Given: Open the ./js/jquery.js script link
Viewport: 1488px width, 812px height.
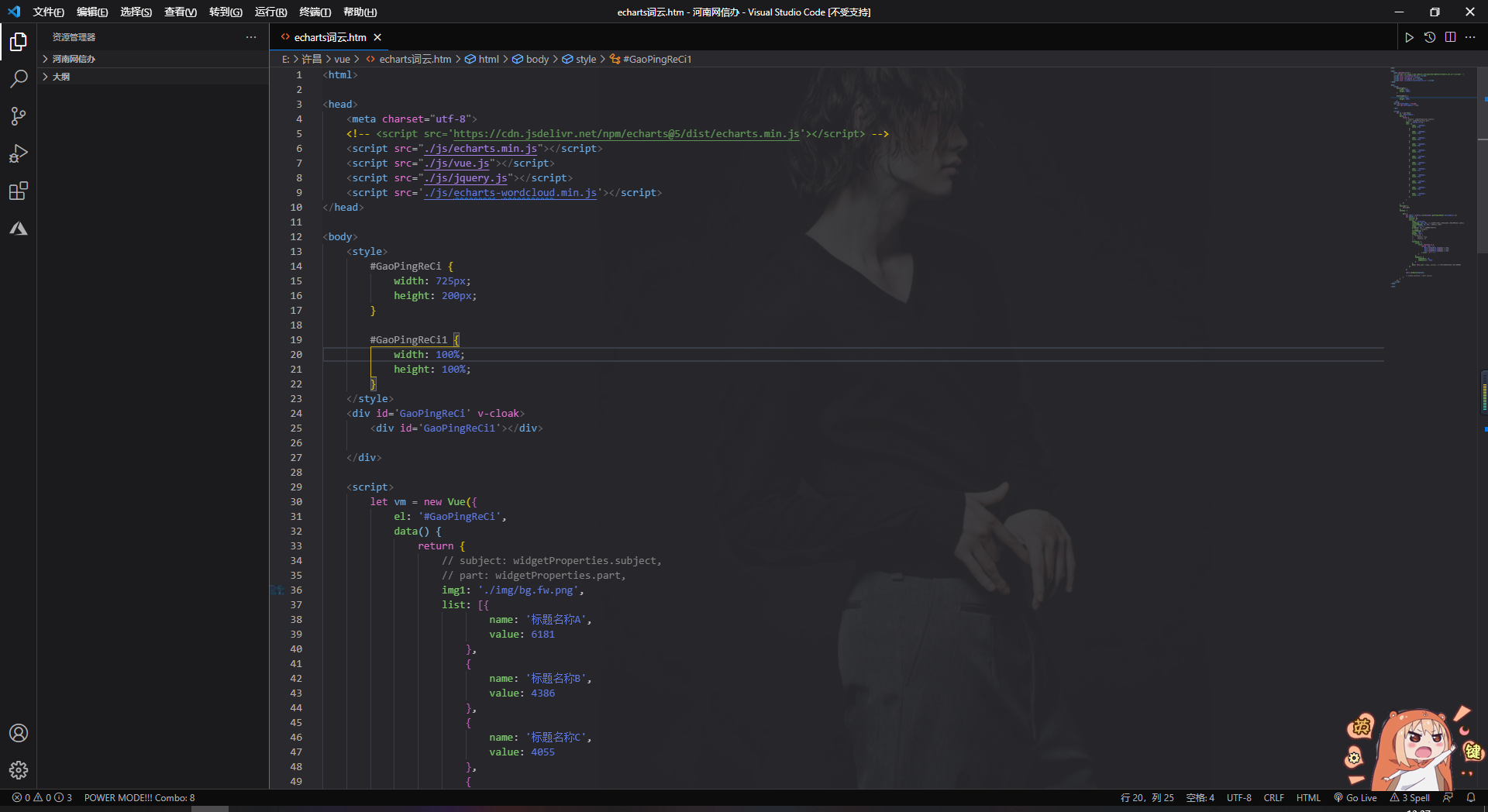Looking at the screenshot, I should click(466, 178).
